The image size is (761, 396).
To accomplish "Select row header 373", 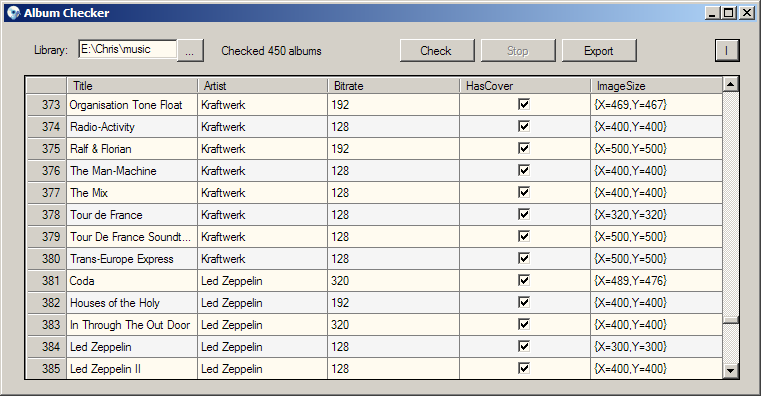I will pyautogui.click(x=46, y=105).
